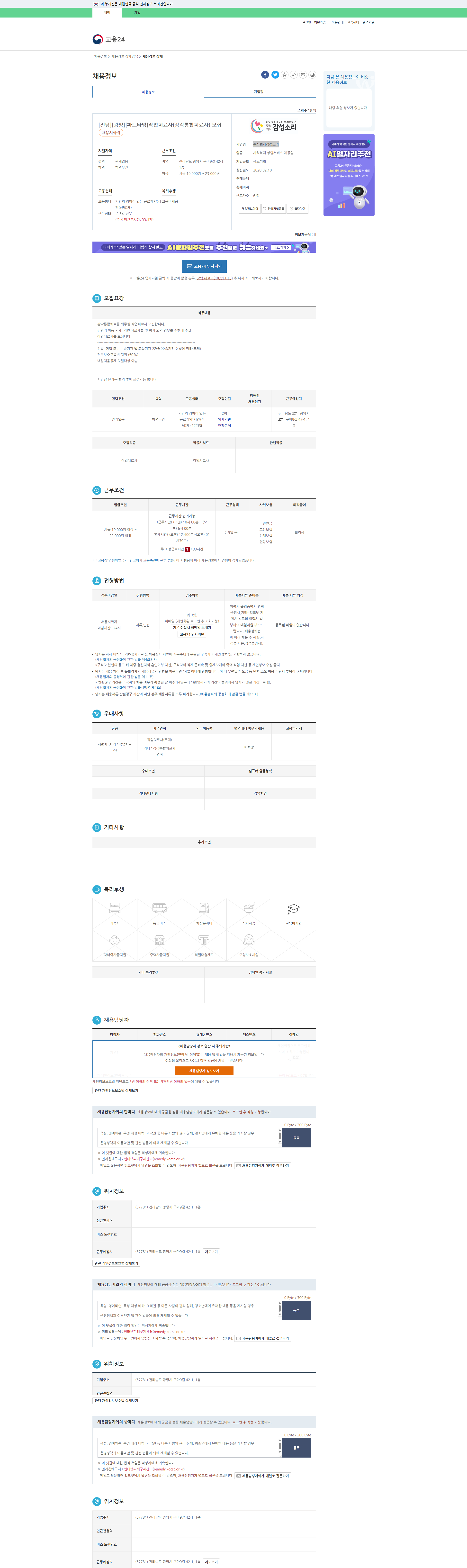Image resolution: width=467 pixels, height=1568 pixels.
Task: Click the 주식회사감성소리 company name
Action: [x=266, y=144]
